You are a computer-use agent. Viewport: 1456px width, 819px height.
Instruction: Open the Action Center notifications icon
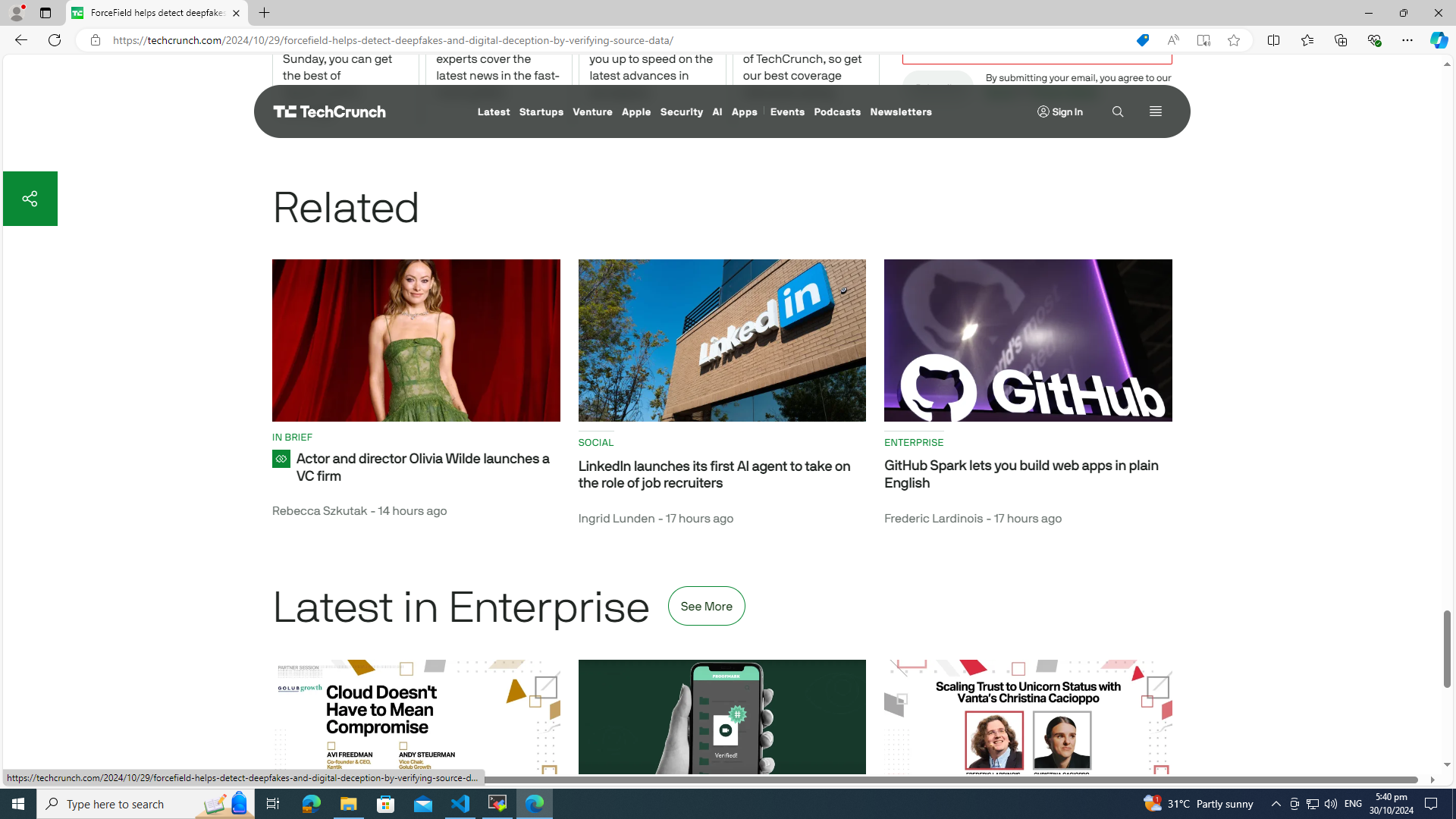(x=1432, y=804)
